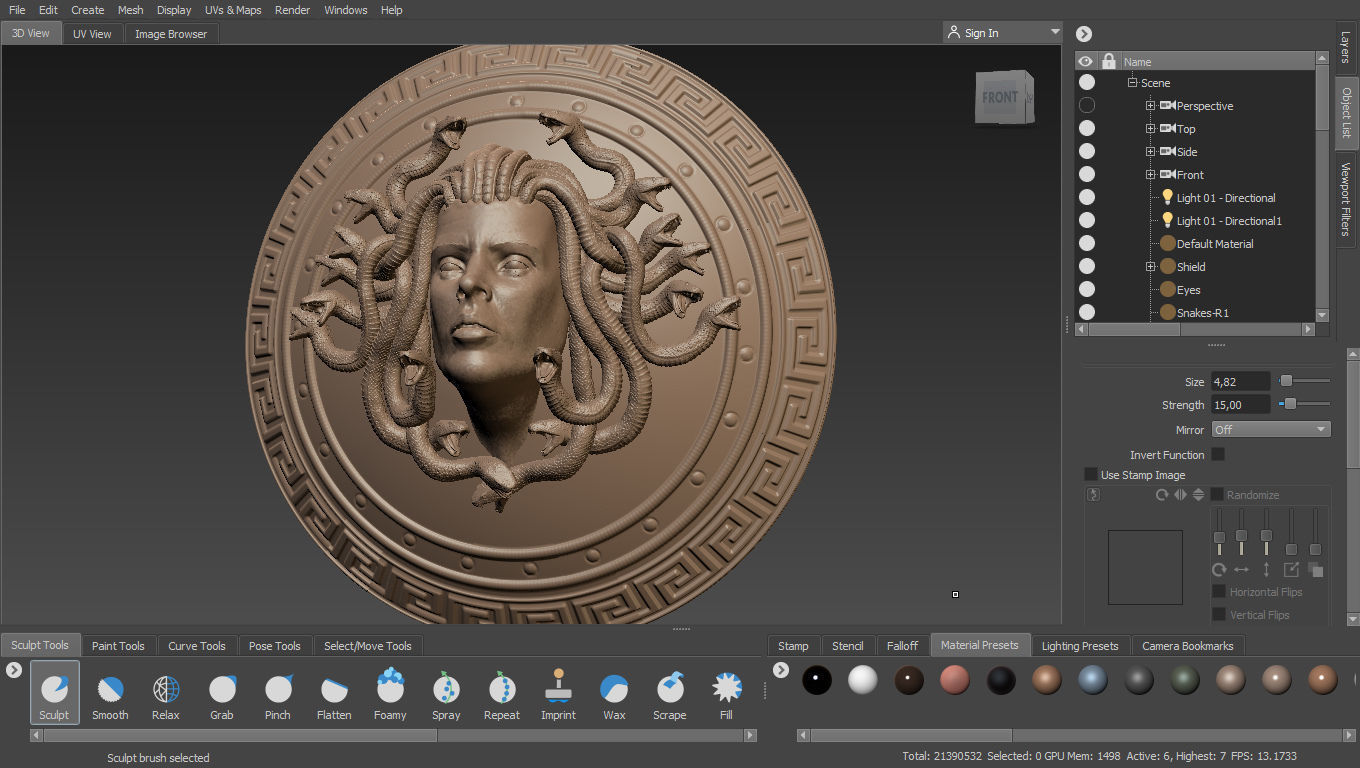Click the stamp flip-vertical icon beside Randomize

point(1198,495)
